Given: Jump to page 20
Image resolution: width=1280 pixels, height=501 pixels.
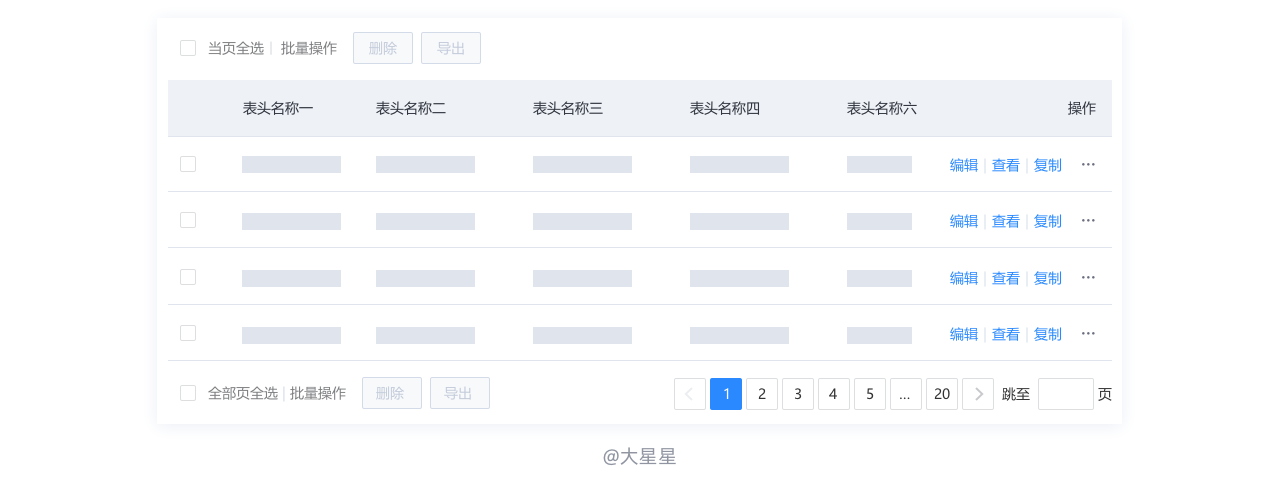Looking at the screenshot, I should pos(942,394).
